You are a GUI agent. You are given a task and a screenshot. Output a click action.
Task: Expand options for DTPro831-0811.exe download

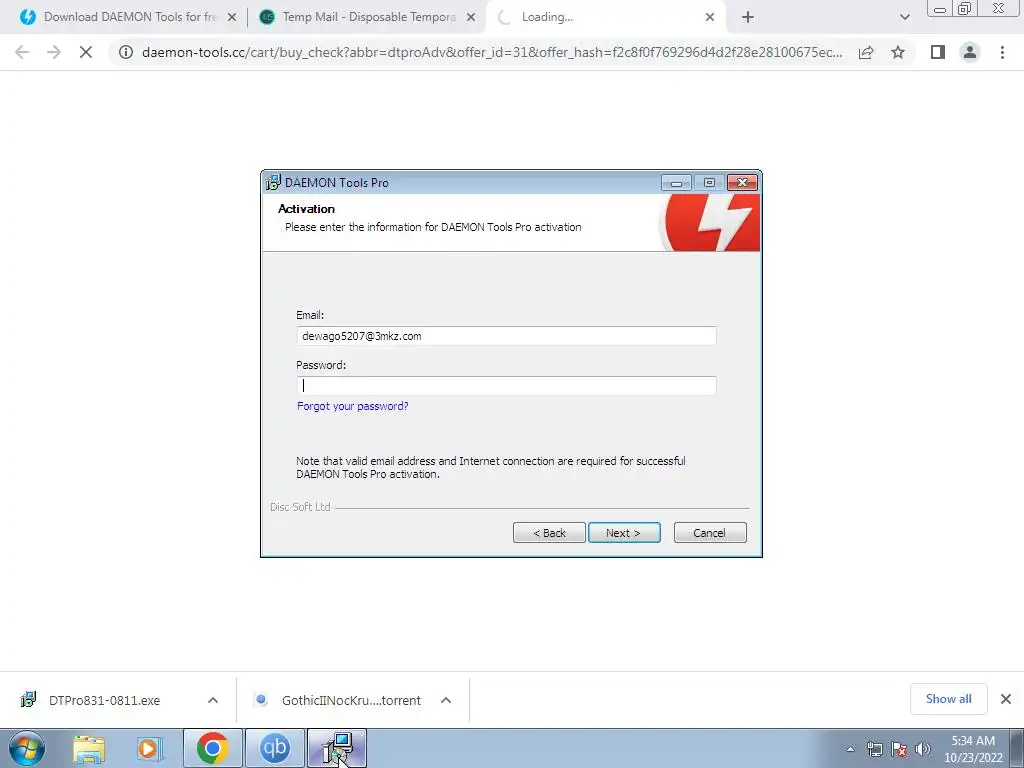point(213,700)
